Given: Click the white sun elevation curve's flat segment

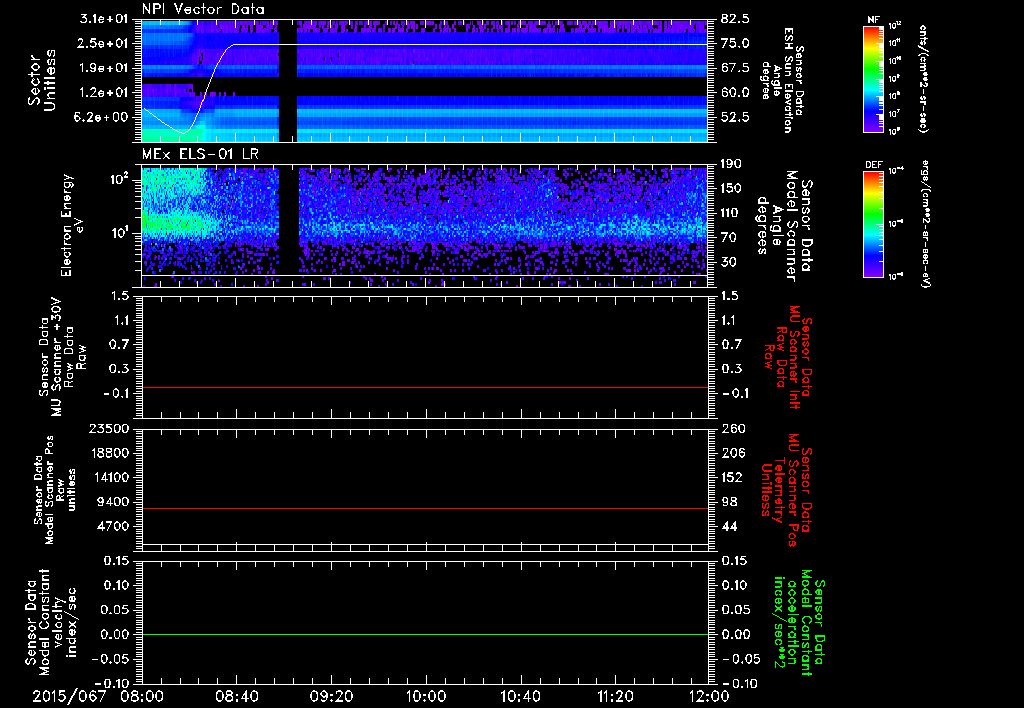Looking at the screenshot, I should 470,44.
